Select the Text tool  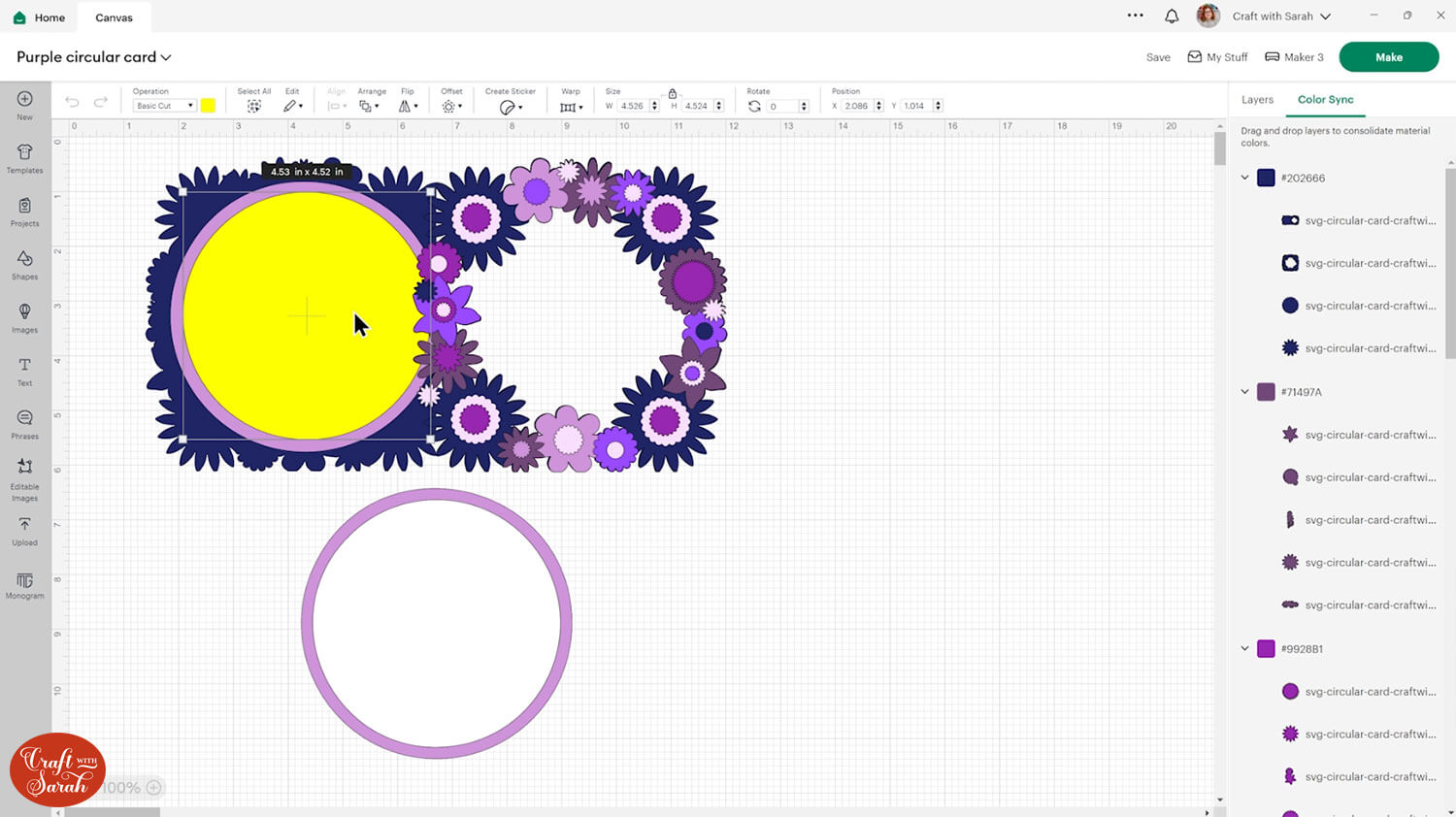tap(23, 369)
